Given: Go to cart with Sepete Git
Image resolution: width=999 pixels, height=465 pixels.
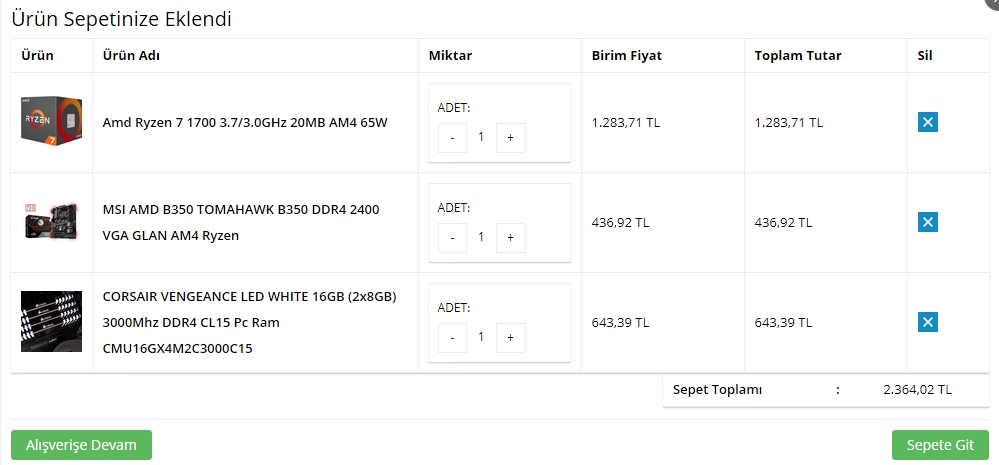Looking at the screenshot, I should coord(940,445).
